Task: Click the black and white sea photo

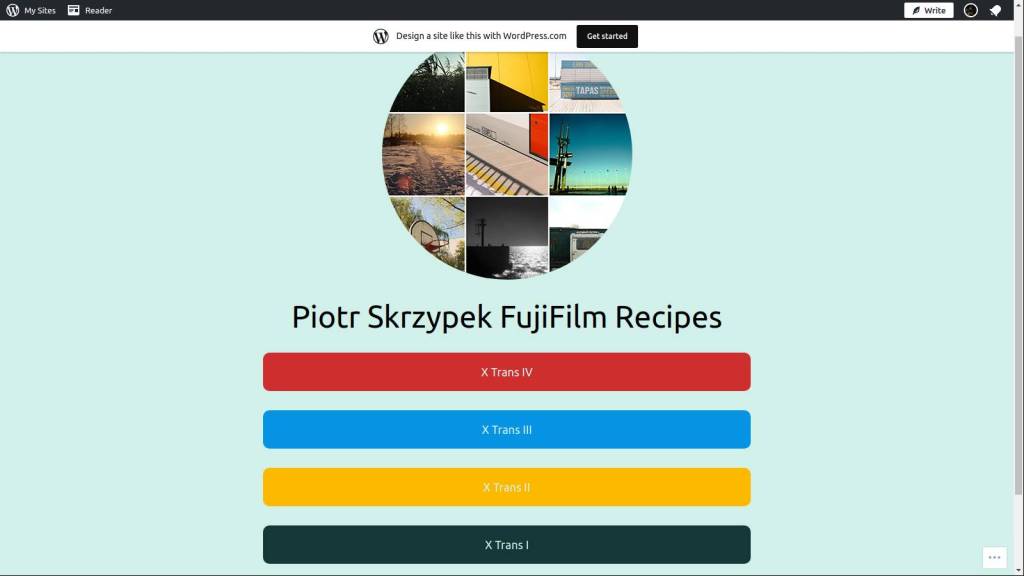Action: [507, 238]
